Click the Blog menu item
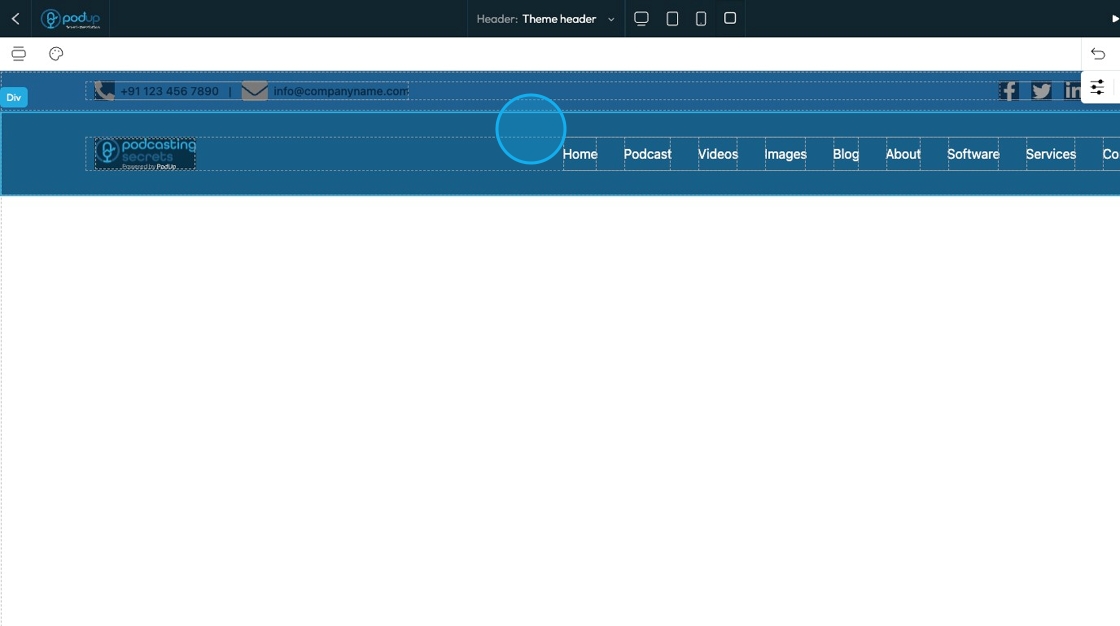The image size is (1120, 626). tap(846, 154)
